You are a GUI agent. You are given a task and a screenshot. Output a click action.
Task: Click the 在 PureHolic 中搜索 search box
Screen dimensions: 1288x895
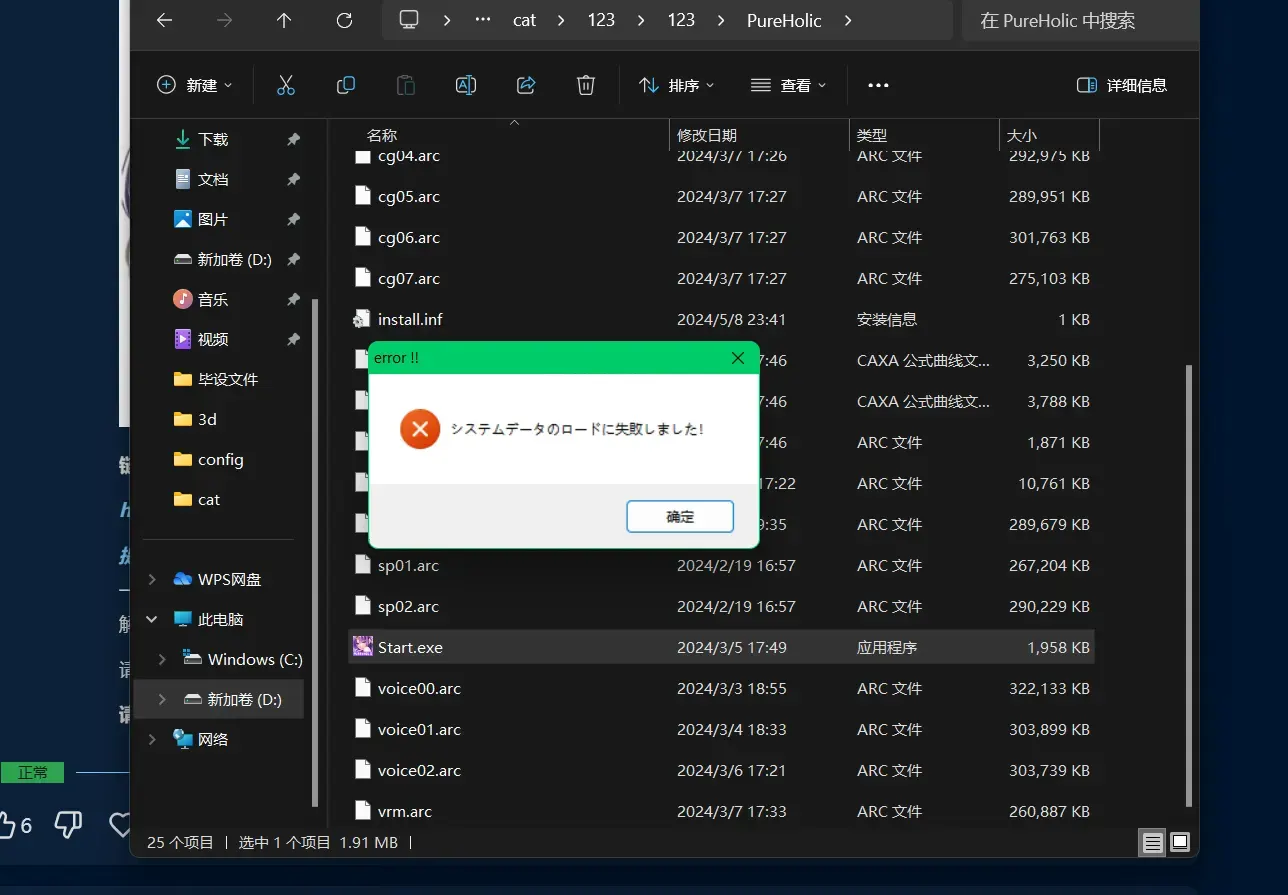coord(1080,20)
